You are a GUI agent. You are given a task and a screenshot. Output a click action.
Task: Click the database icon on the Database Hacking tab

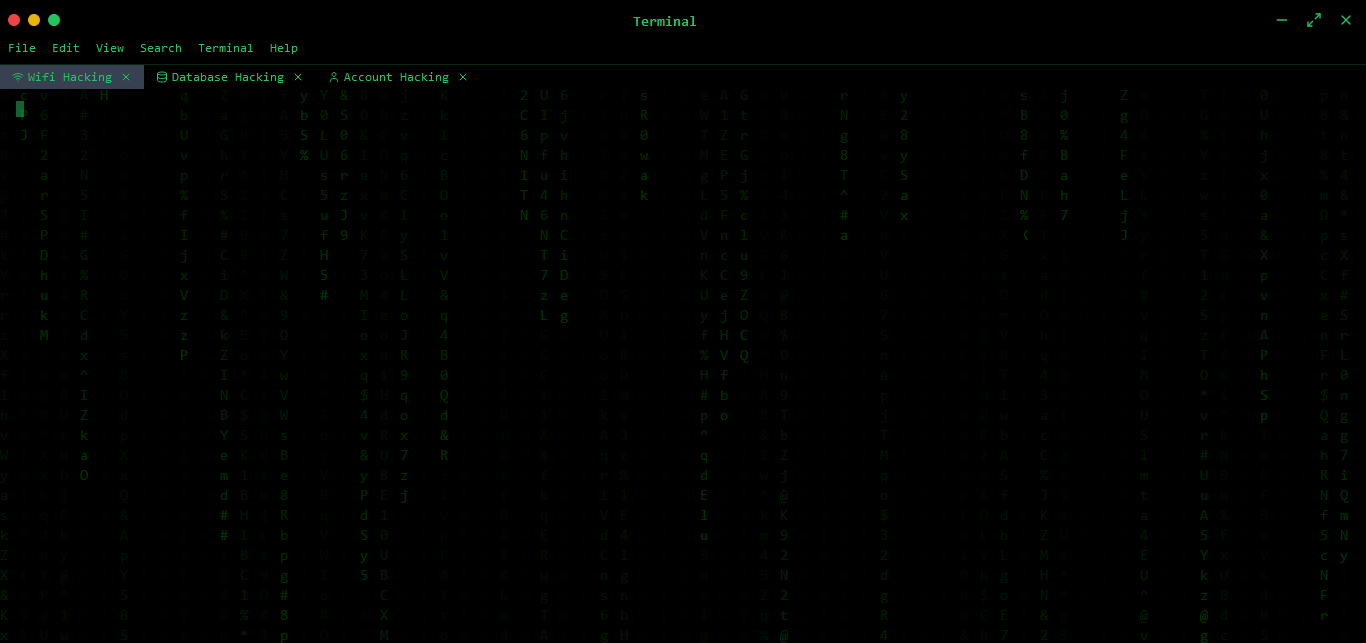point(161,77)
